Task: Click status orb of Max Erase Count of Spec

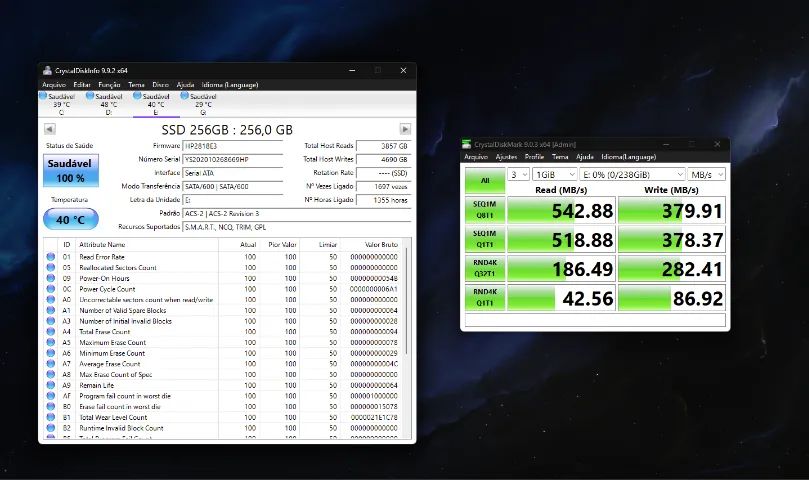Action: pyautogui.click(x=51, y=374)
